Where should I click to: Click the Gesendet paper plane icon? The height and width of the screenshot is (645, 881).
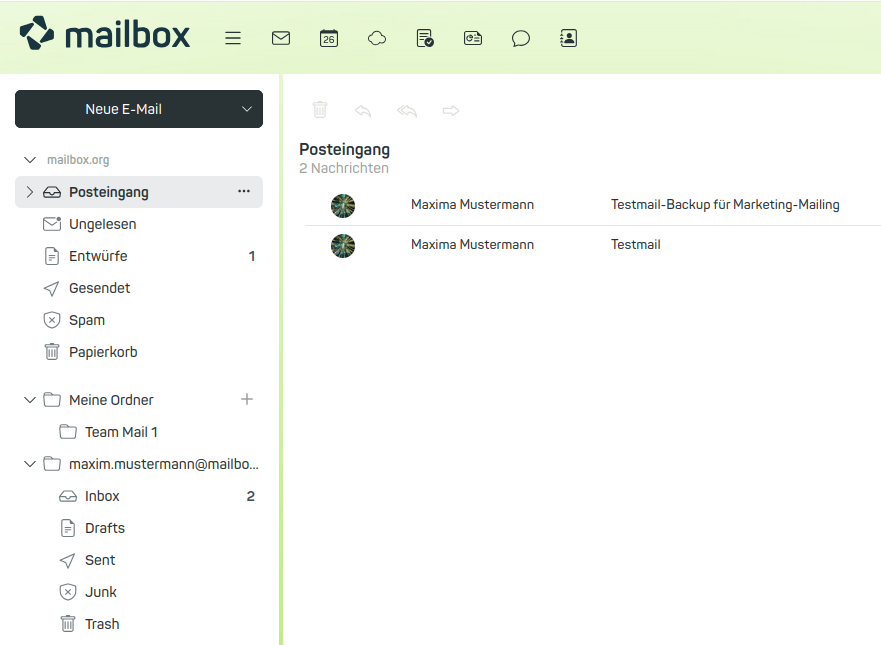51,289
